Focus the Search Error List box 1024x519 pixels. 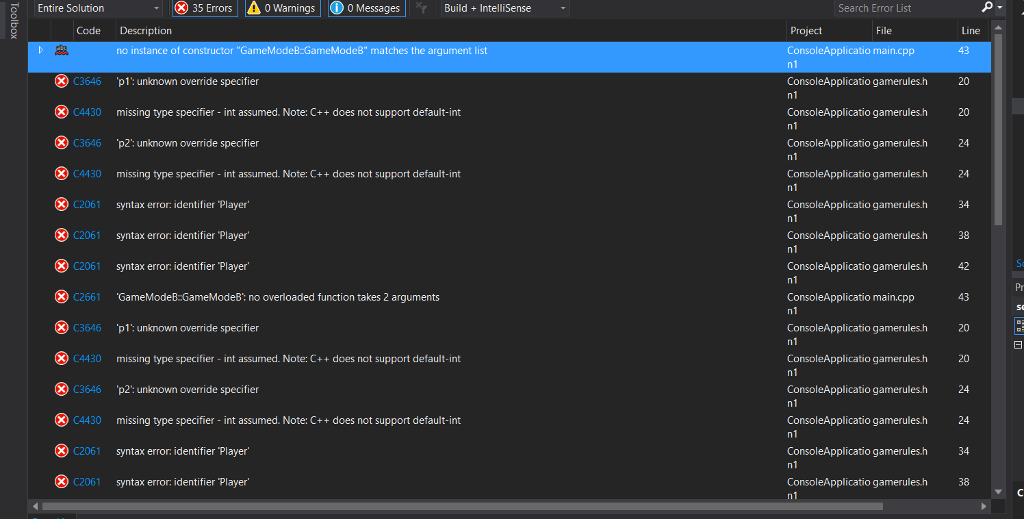906,8
